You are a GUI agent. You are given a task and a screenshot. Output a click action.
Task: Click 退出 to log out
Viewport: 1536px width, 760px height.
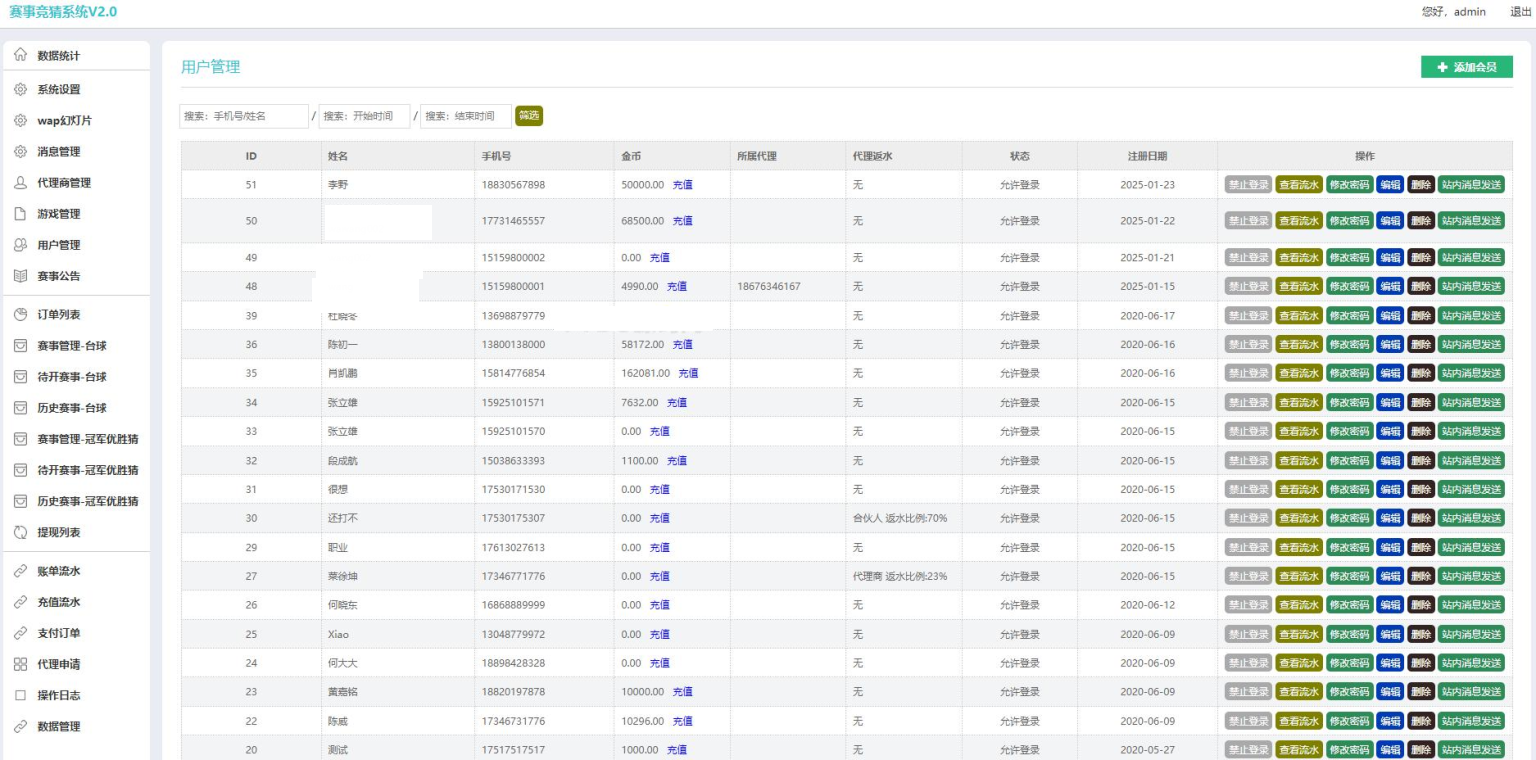coord(1520,12)
